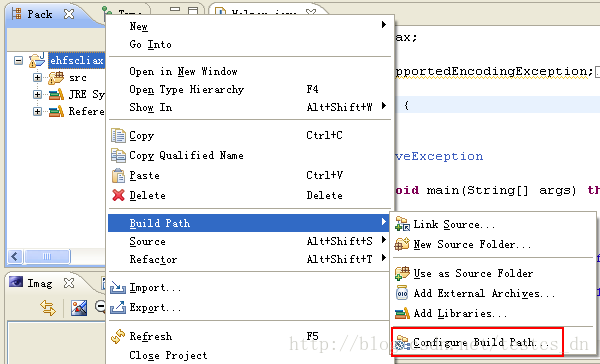The width and height of the screenshot is (600, 364).
Task: Click the zoom out magnifier in Image view
Action: coord(100,307)
